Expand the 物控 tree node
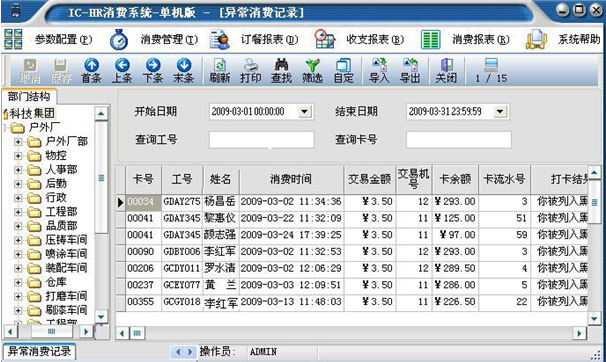 pyautogui.click(x=18, y=156)
